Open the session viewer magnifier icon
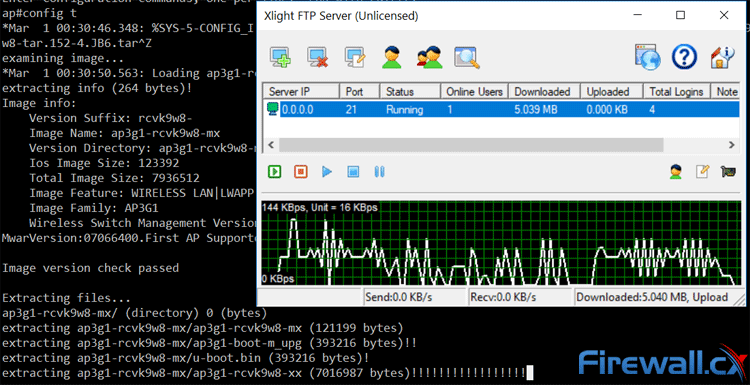This screenshot has height=385, width=750. tap(467, 58)
